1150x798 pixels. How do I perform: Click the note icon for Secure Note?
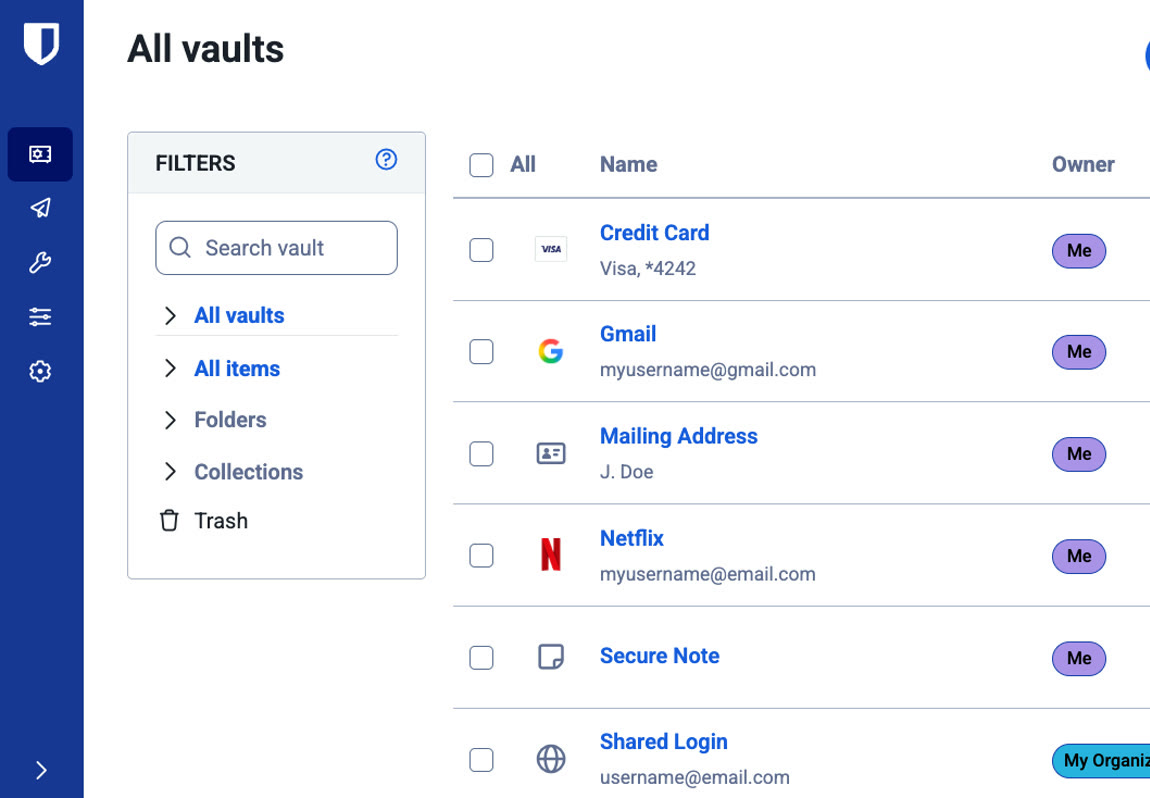(551, 656)
